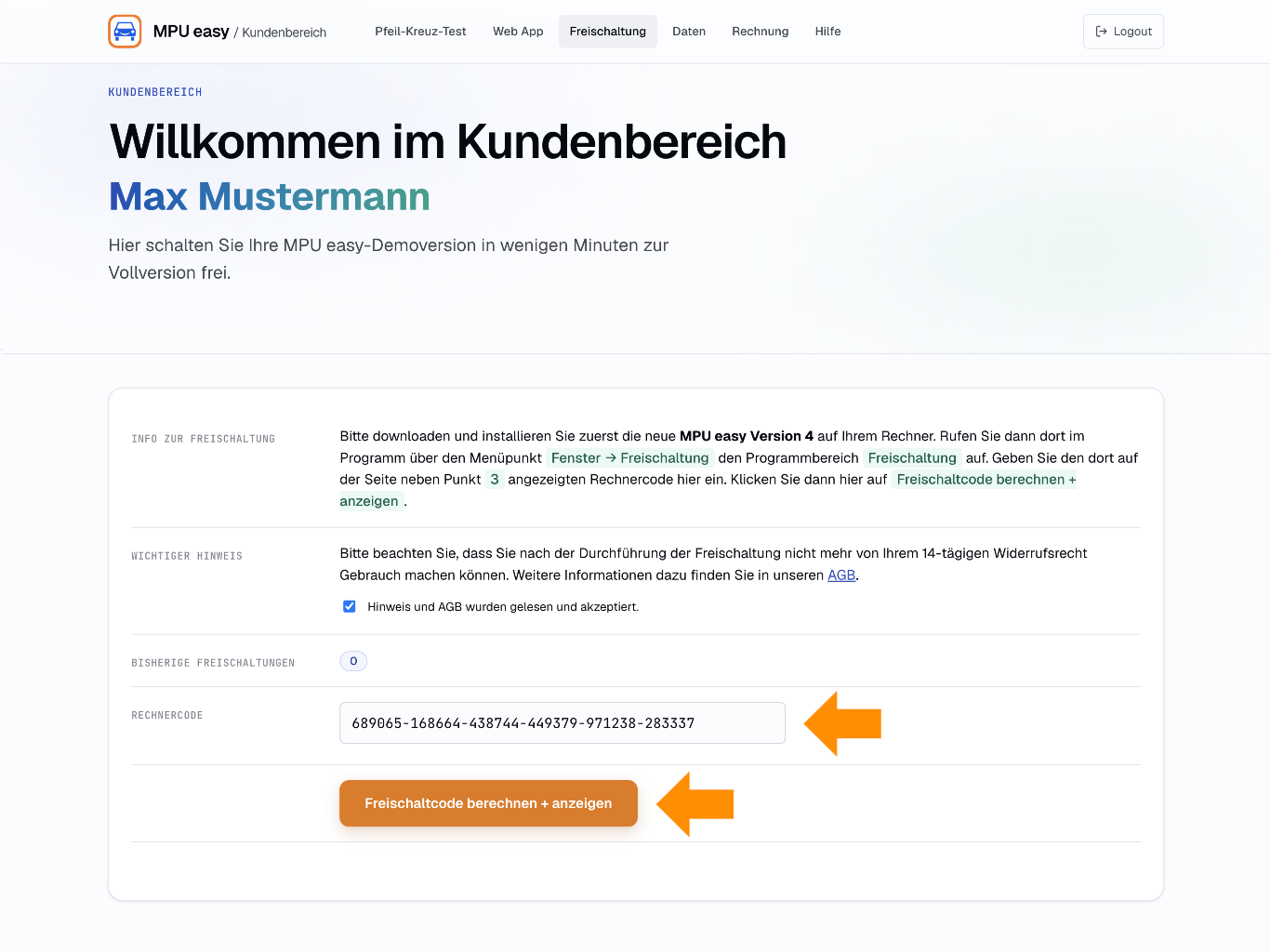Click the bisherige Freischaltungen count badge showing 0
The width and height of the screenshot is (1270, 952).
pos(353,661)
